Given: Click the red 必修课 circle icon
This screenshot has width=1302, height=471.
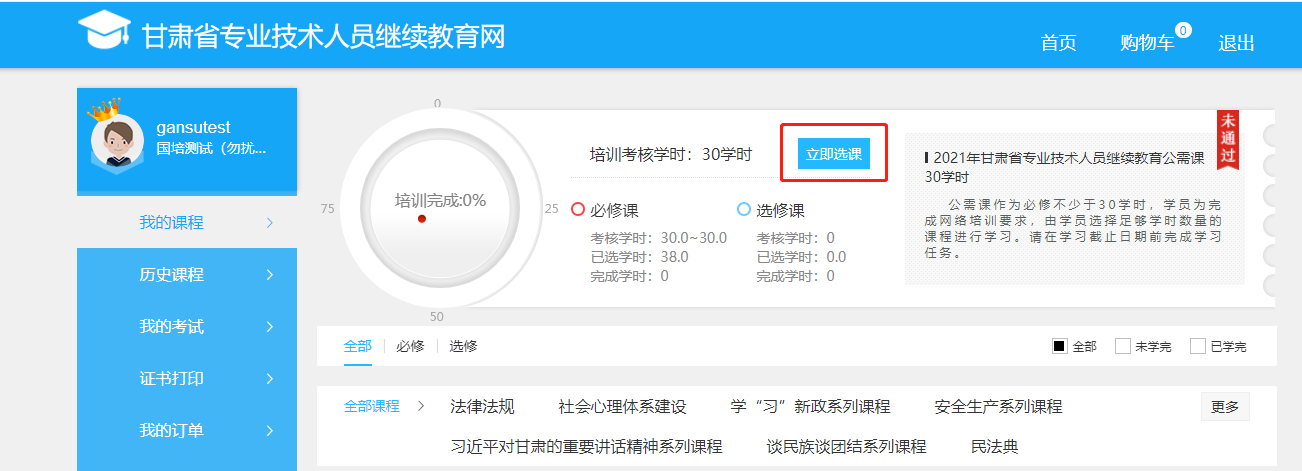Looking at the screenshot, I should click(577, 210).
